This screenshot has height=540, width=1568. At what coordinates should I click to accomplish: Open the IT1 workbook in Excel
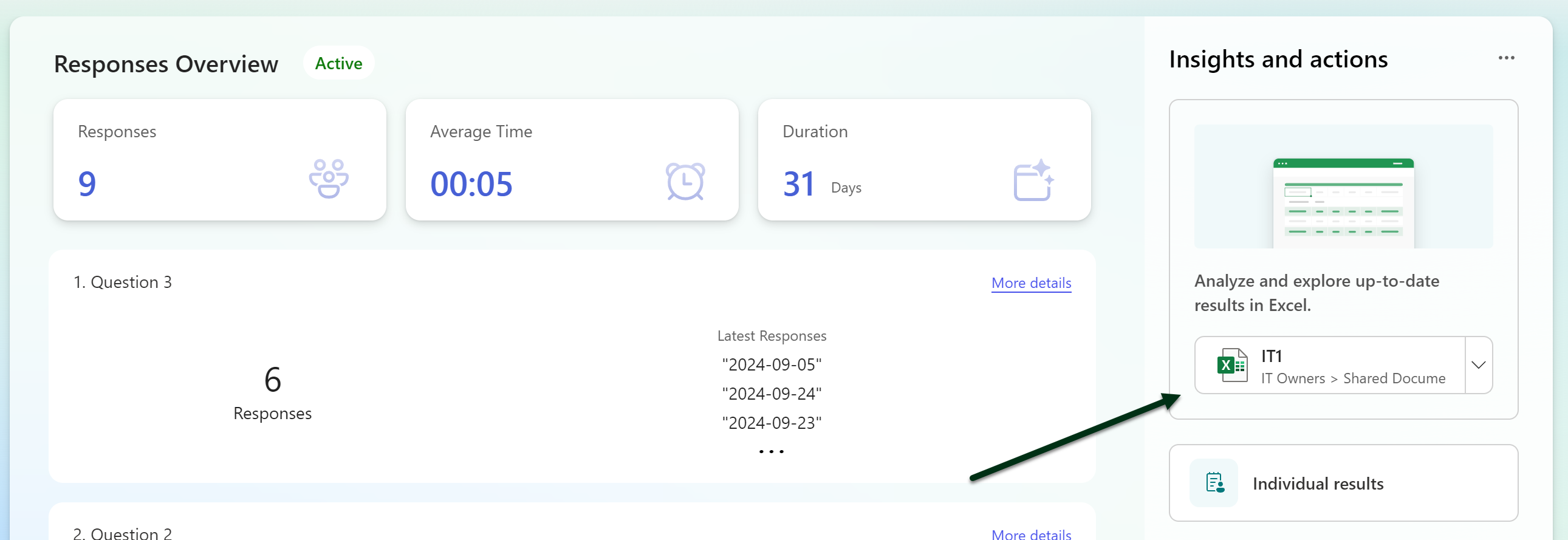click(x=1330, y=365)
